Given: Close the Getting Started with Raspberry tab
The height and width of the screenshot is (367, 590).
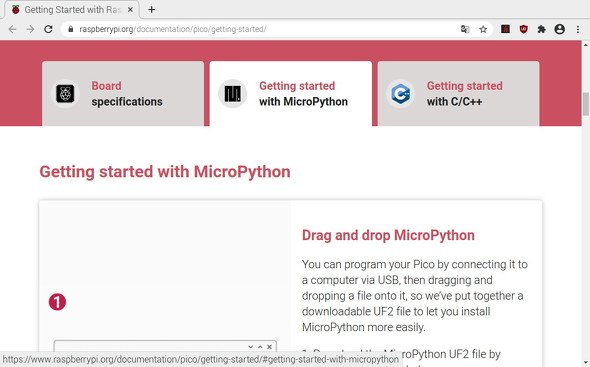Looking at the screenshot, I should [x=130, y=9].
